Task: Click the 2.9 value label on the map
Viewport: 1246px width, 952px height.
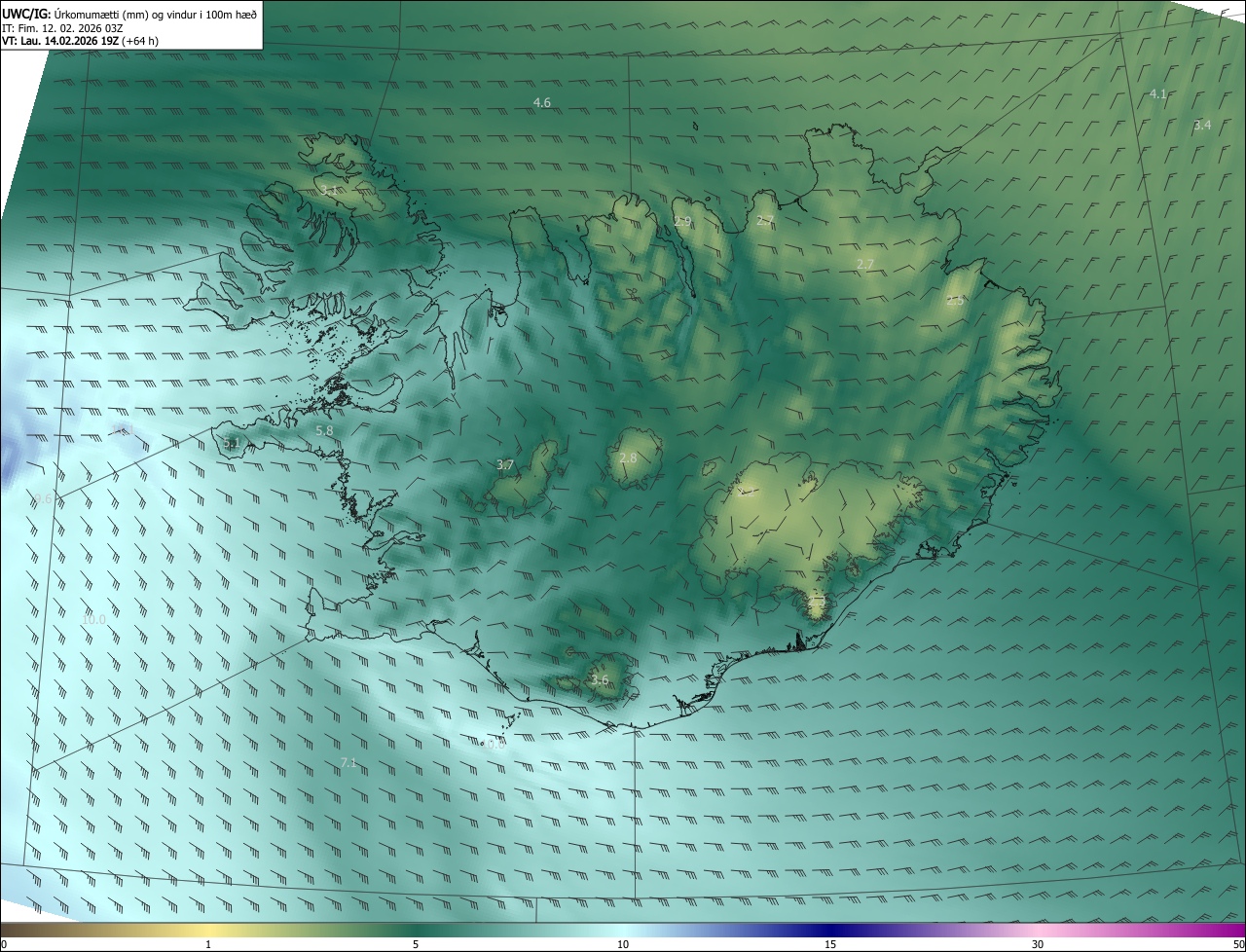Action: click(x=682, y=222)
